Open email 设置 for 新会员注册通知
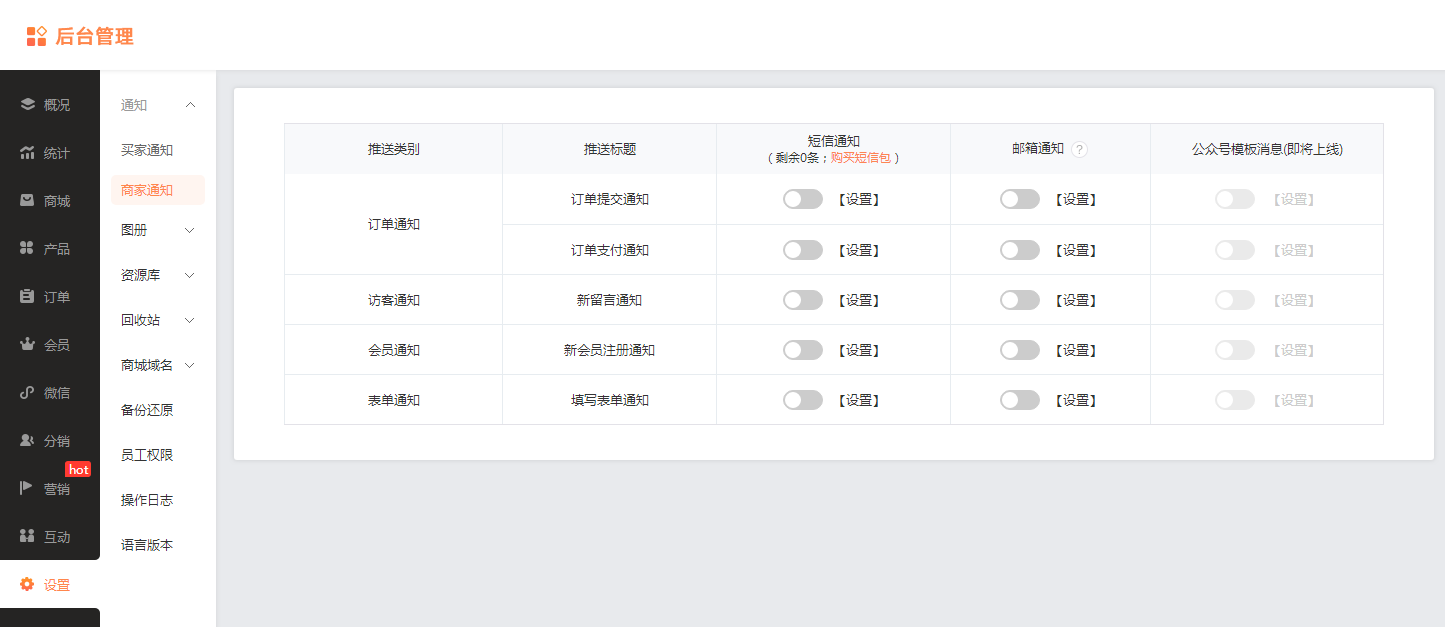 pos(1076,350)
